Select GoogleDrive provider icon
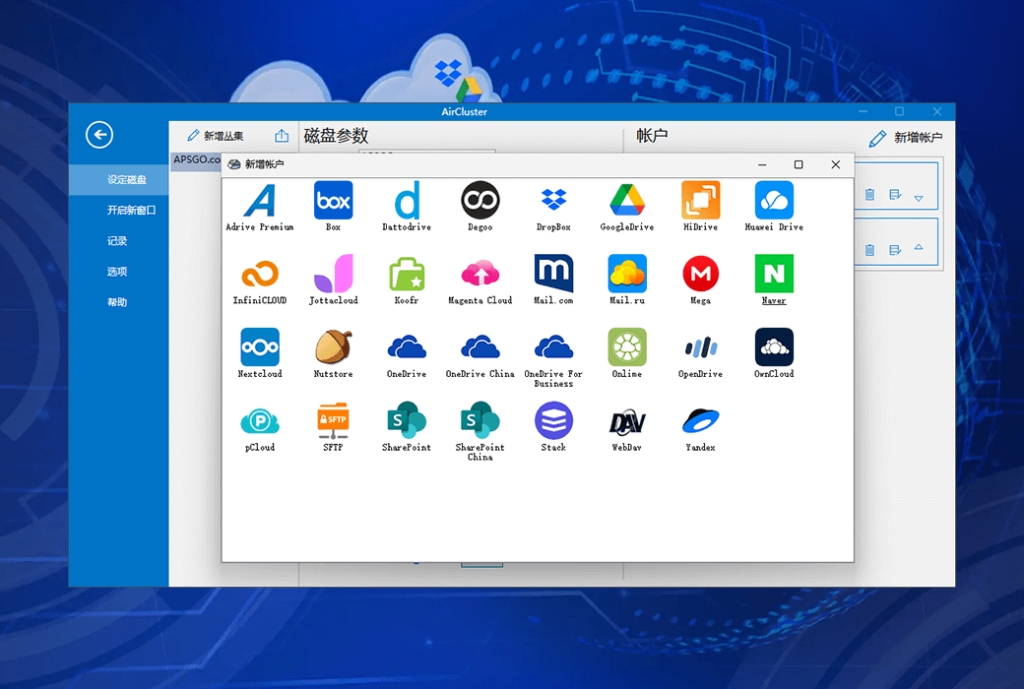Viewport: 1024px width, 689px height. pos(627,206)
